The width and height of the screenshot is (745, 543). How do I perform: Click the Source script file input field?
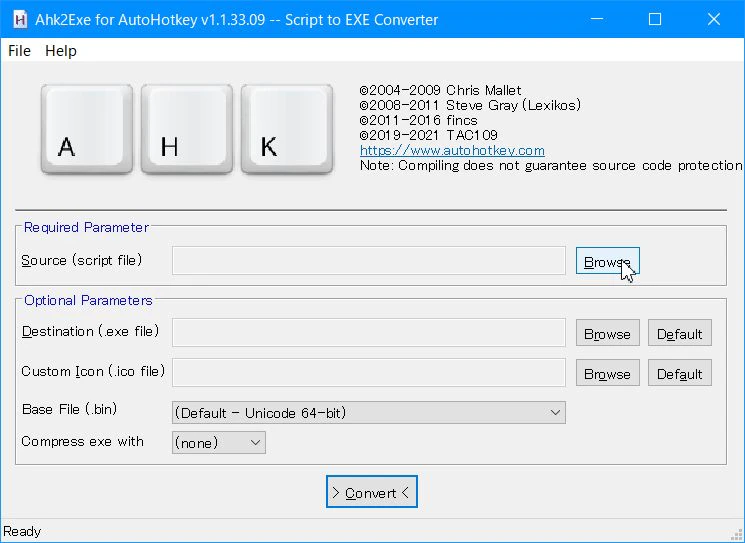click(x=369, y=260)
